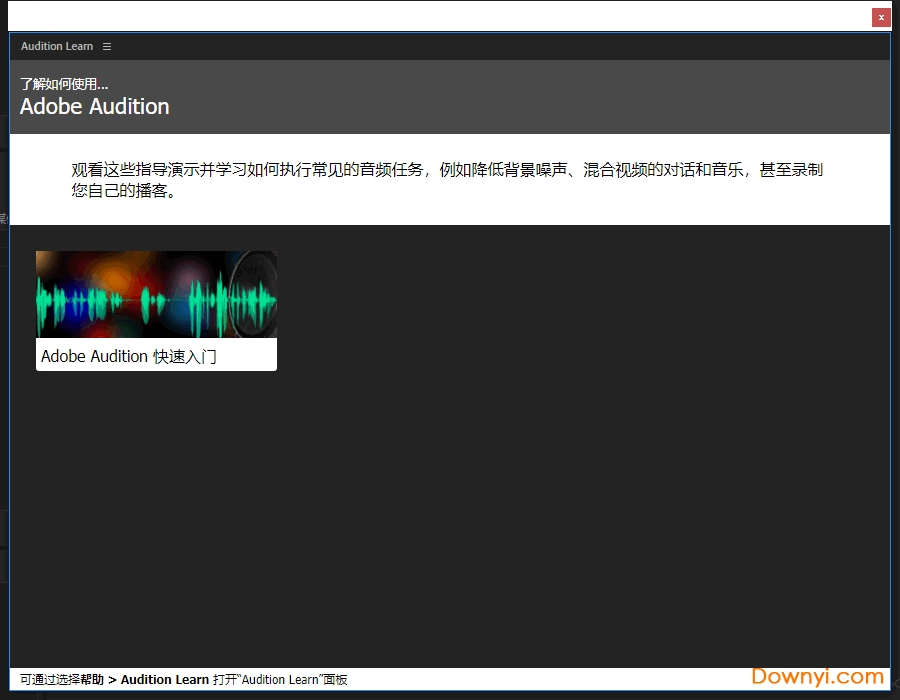Click the hamburger icon beside Audition Learn

[107, 46]
